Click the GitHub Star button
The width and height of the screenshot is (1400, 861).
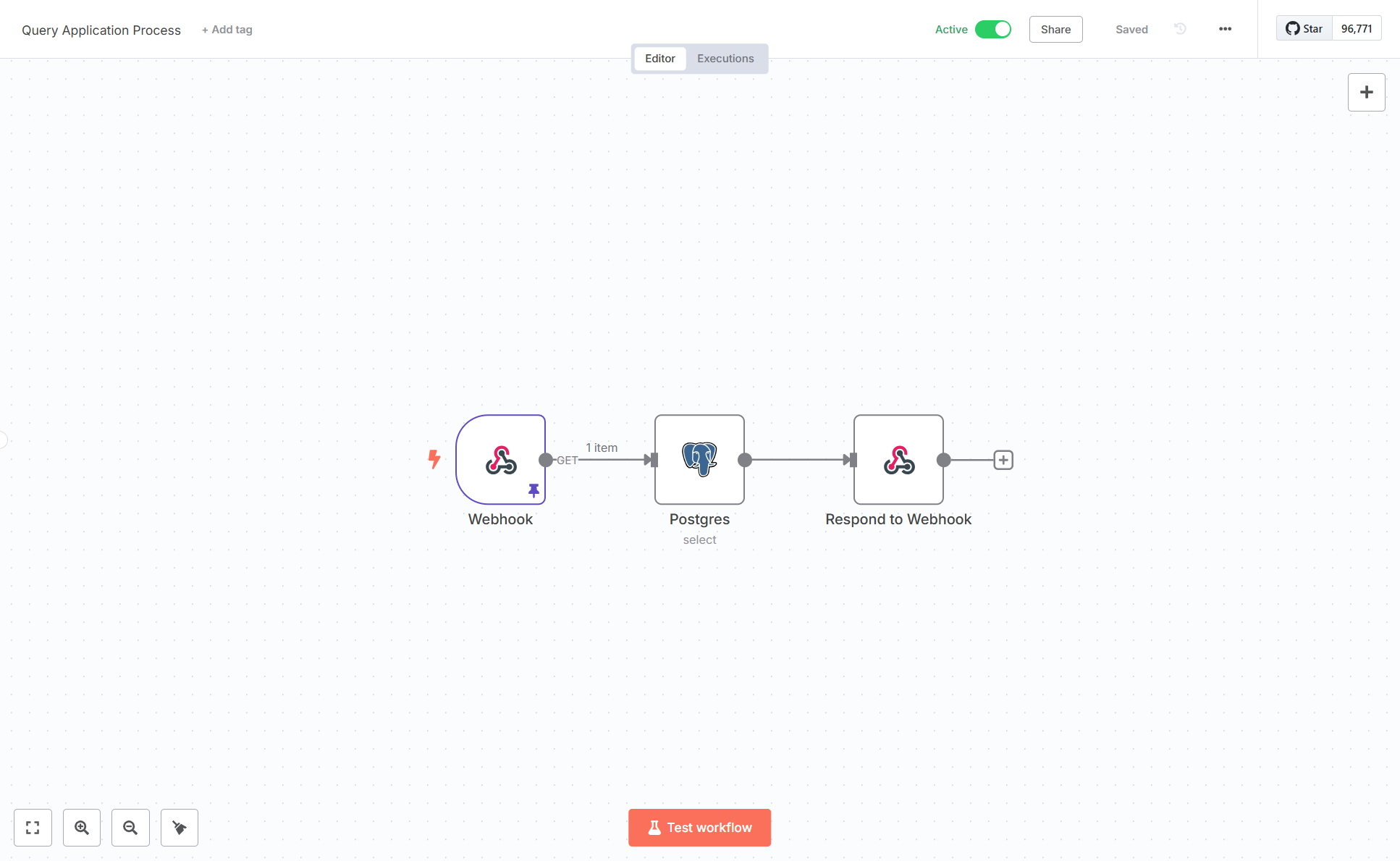(1304, 28)
